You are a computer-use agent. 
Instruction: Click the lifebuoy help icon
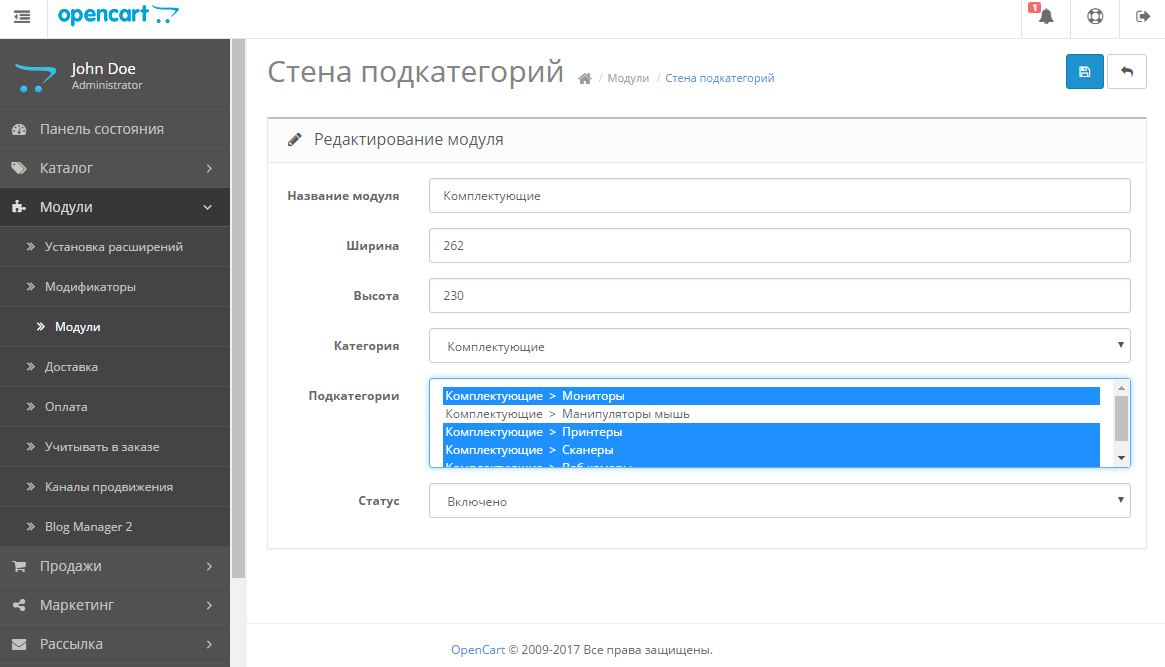click(x=1094, y=17)
